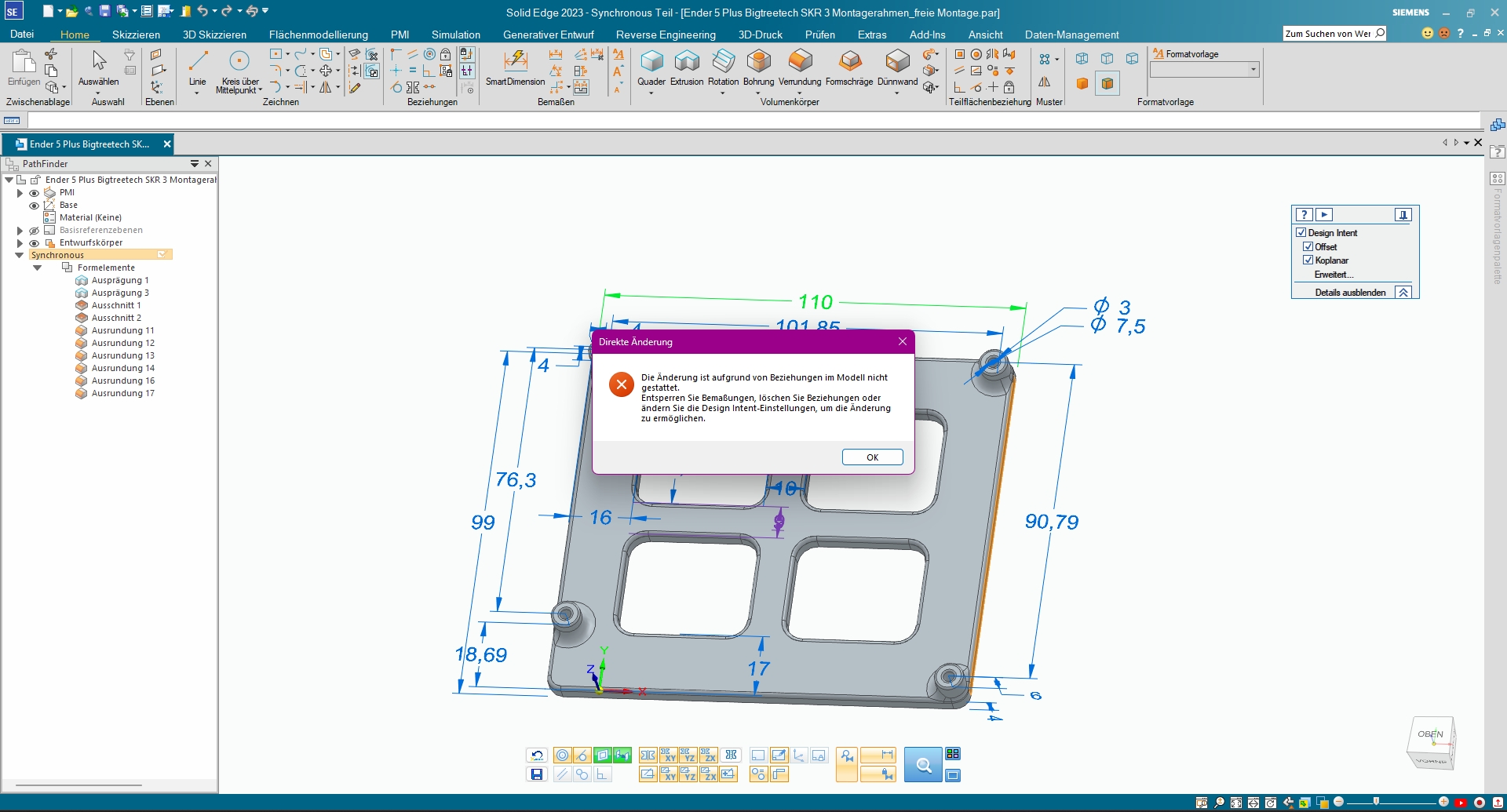Click the lock relationship icon in Beziehungen
Image resolution: width=1507 pixels, height=812 pixels.
[x=446, y=54]
